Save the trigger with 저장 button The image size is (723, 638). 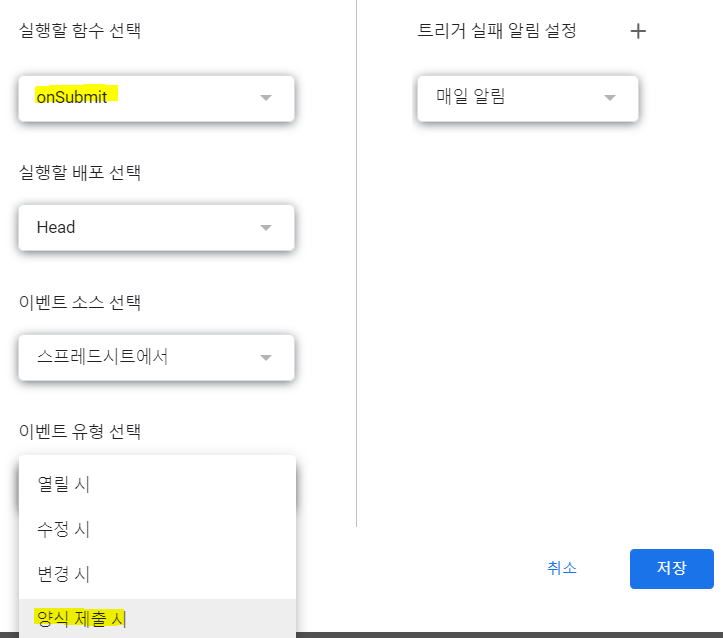(671, 568)
